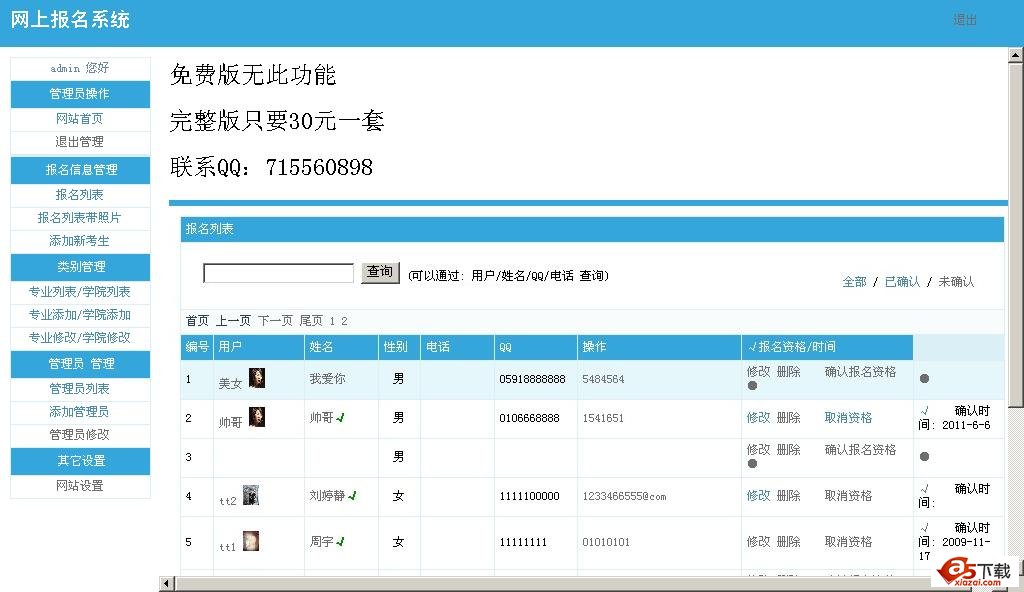Viewport: 1024px width, 592px height.
Task: Click 修改 for row 1 我爱你
Action: [758, 372]
